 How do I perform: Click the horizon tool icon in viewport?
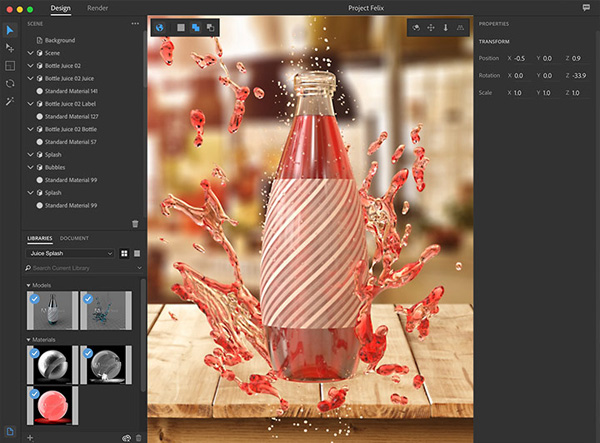(460, 28)
